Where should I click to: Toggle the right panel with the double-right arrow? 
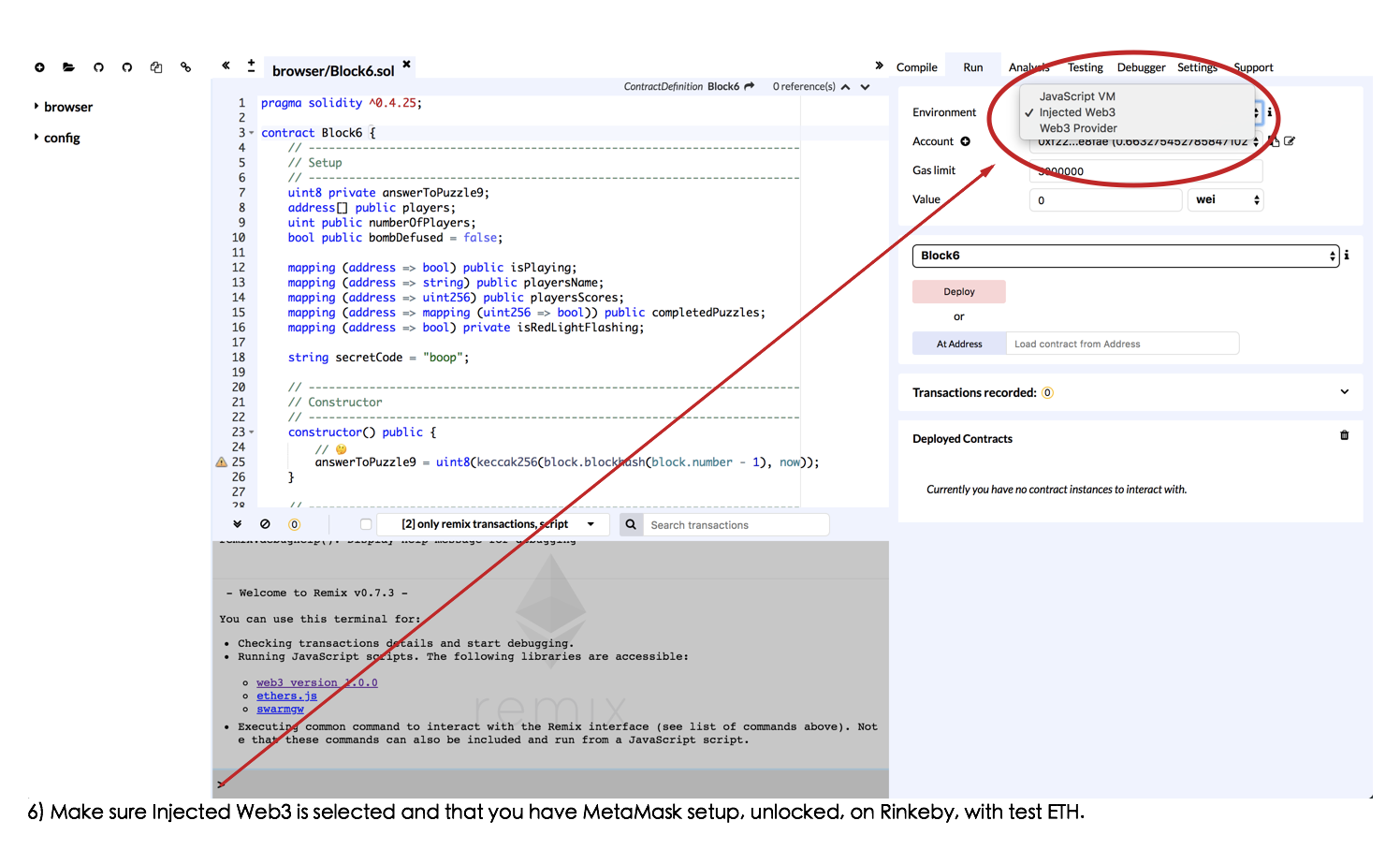[879, 66]
